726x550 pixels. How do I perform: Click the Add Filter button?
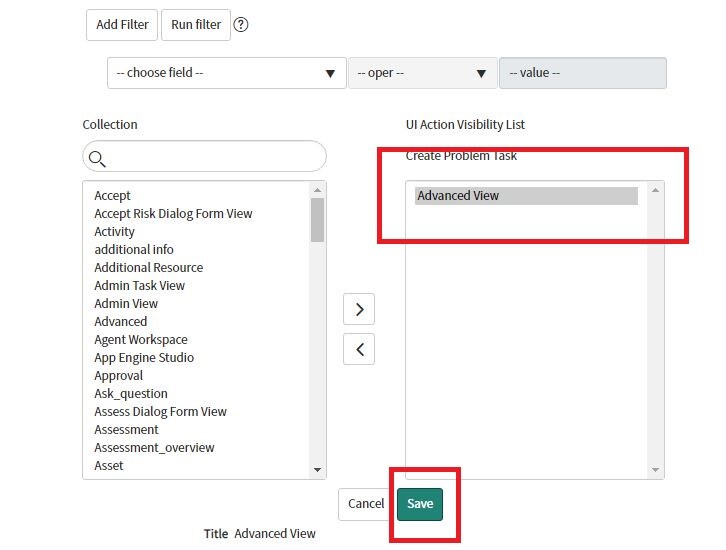[122, 25]
